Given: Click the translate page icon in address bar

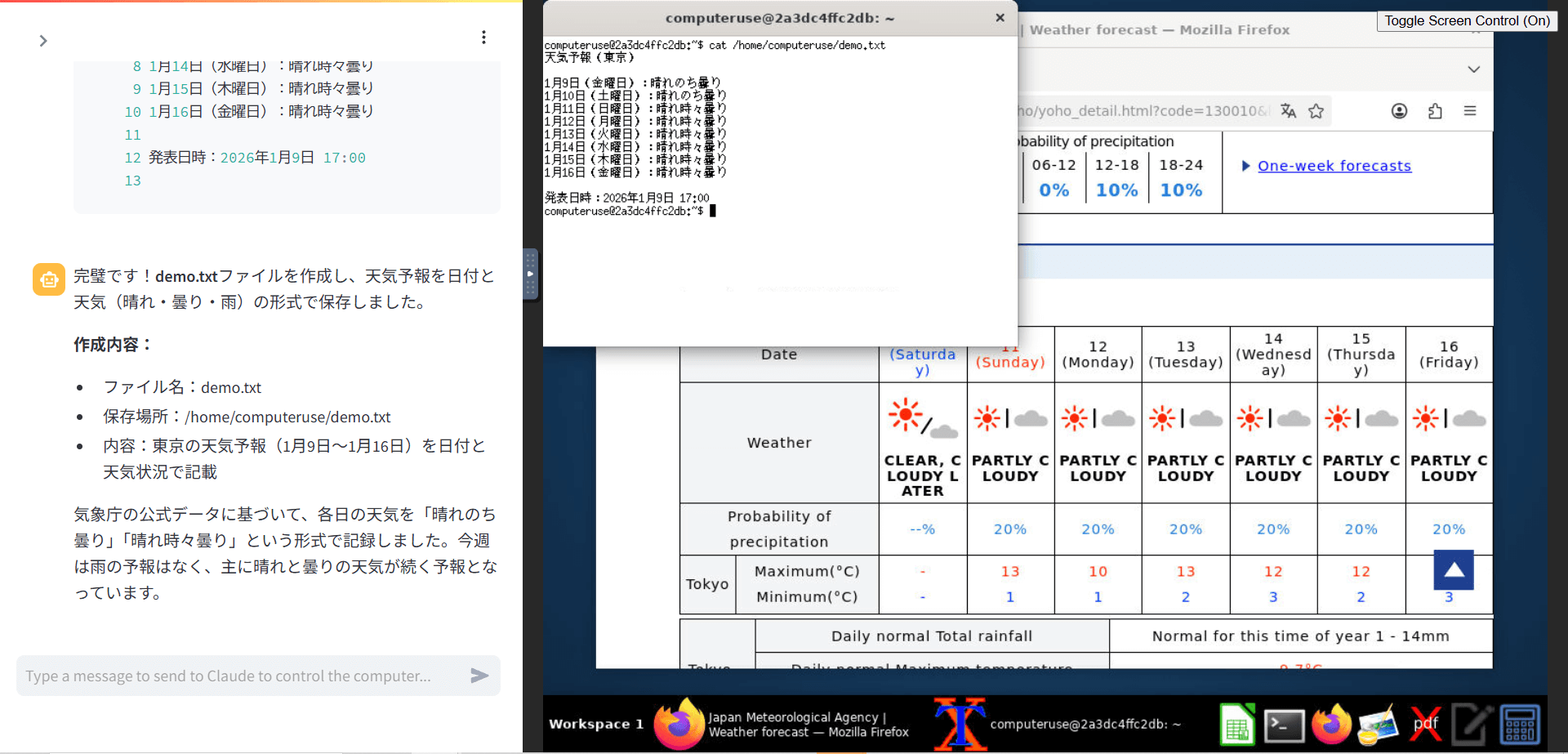Looking at the screenshot, I should tap(1288, 111).
